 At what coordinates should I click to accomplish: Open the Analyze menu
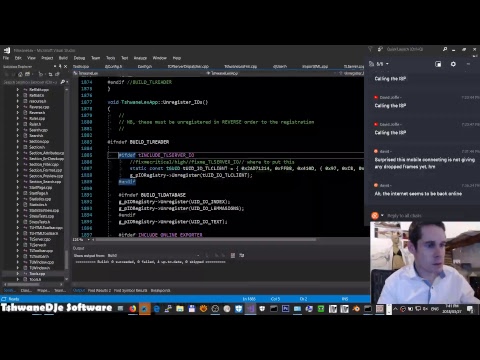140,58
